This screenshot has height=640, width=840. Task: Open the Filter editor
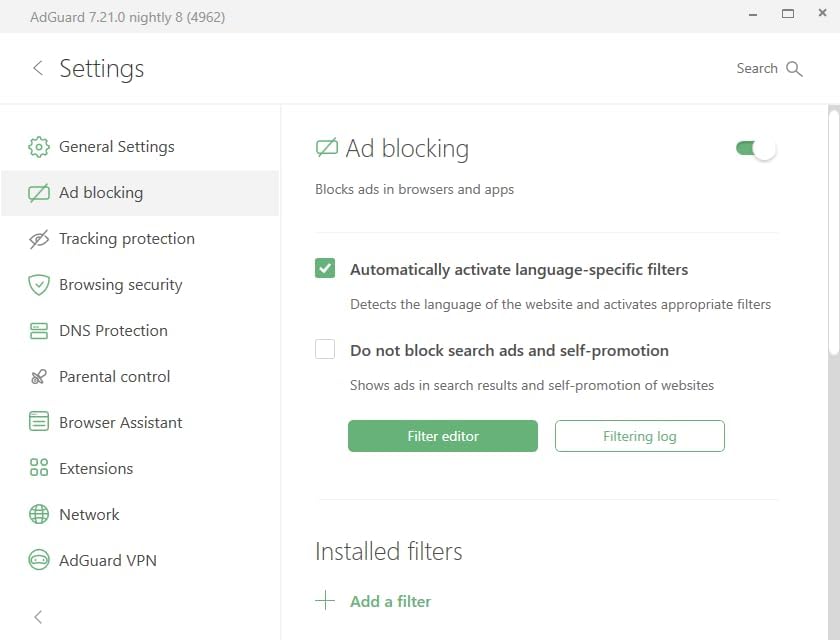click(x=443, y=436)
